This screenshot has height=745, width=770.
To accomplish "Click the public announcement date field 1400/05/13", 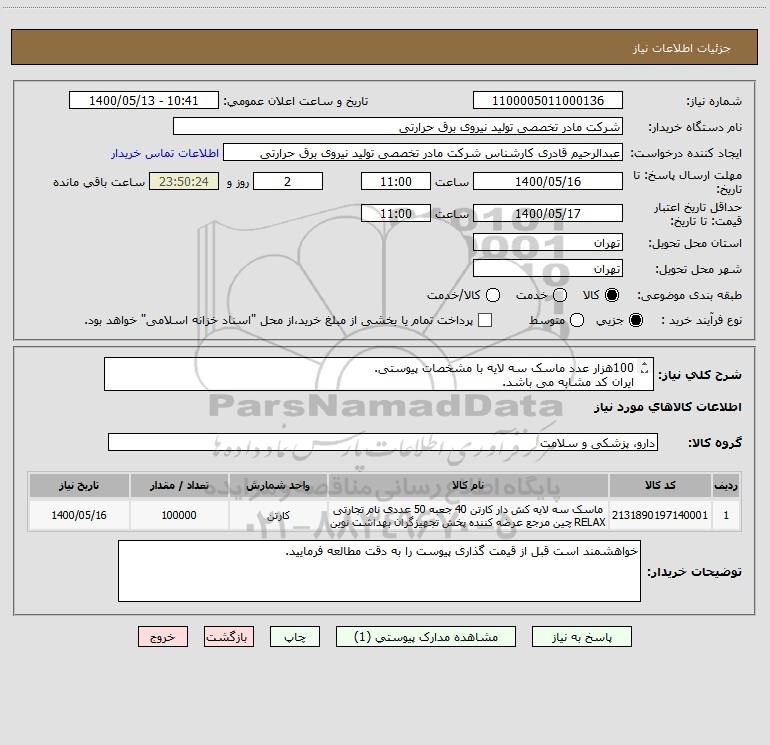I will (143, 100).
